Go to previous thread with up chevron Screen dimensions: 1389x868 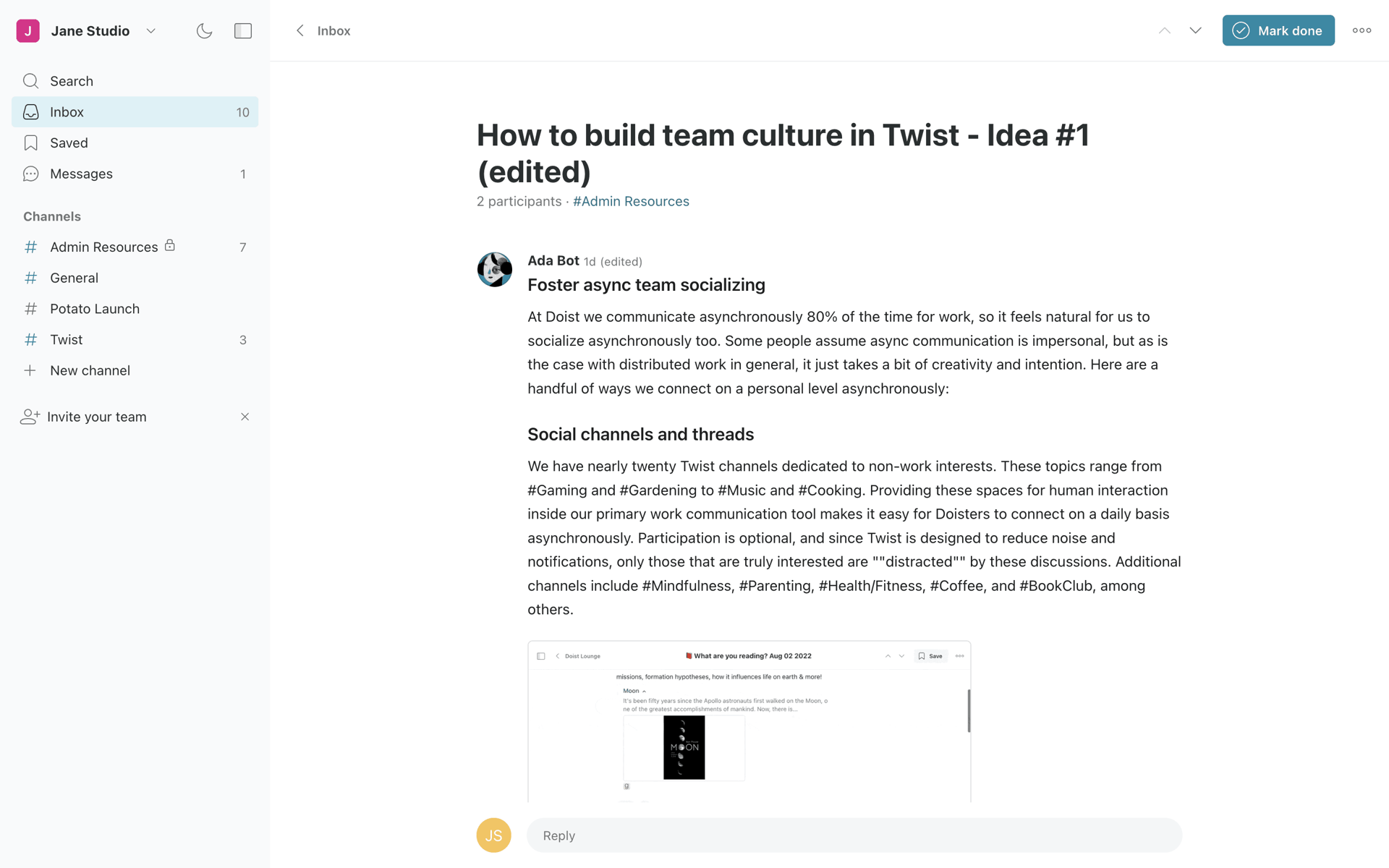[1164, 30]
